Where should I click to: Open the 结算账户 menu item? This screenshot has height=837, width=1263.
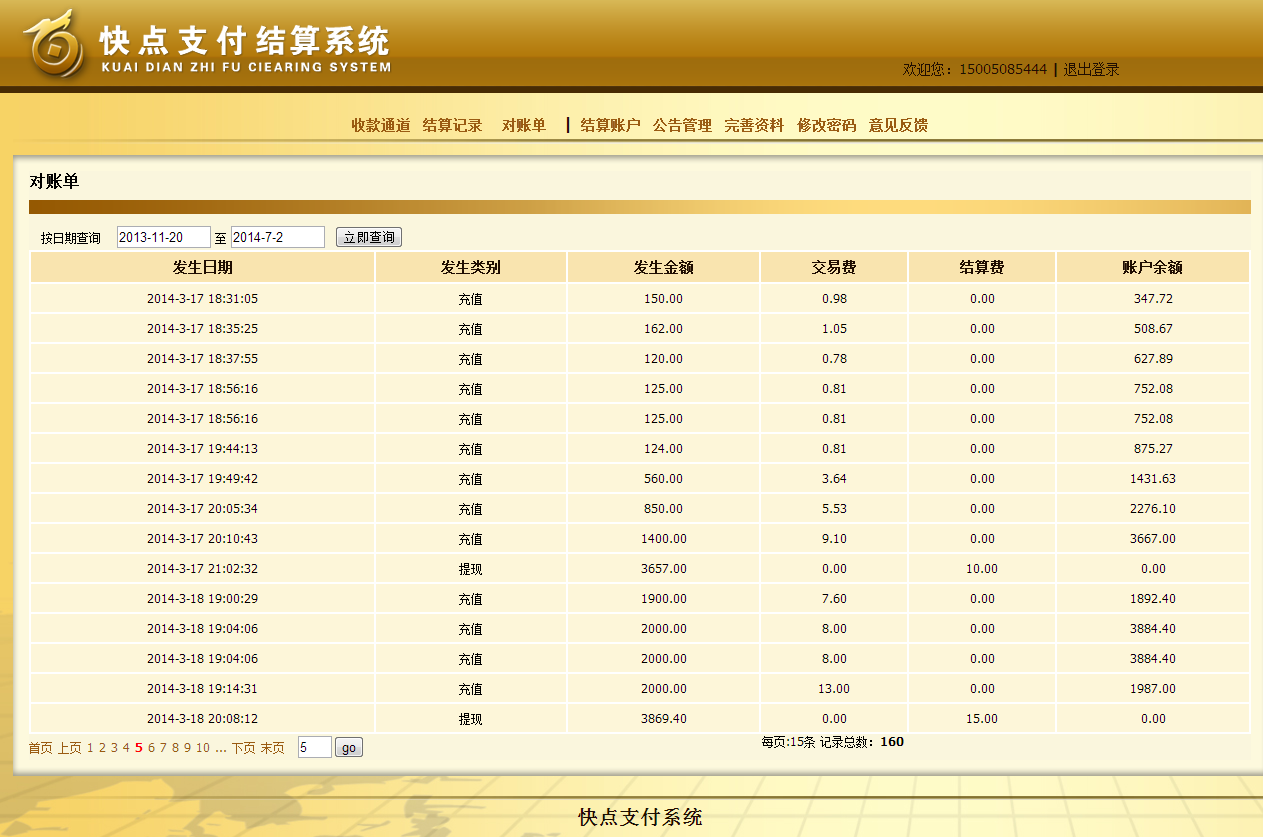click(x=610, y=125)
